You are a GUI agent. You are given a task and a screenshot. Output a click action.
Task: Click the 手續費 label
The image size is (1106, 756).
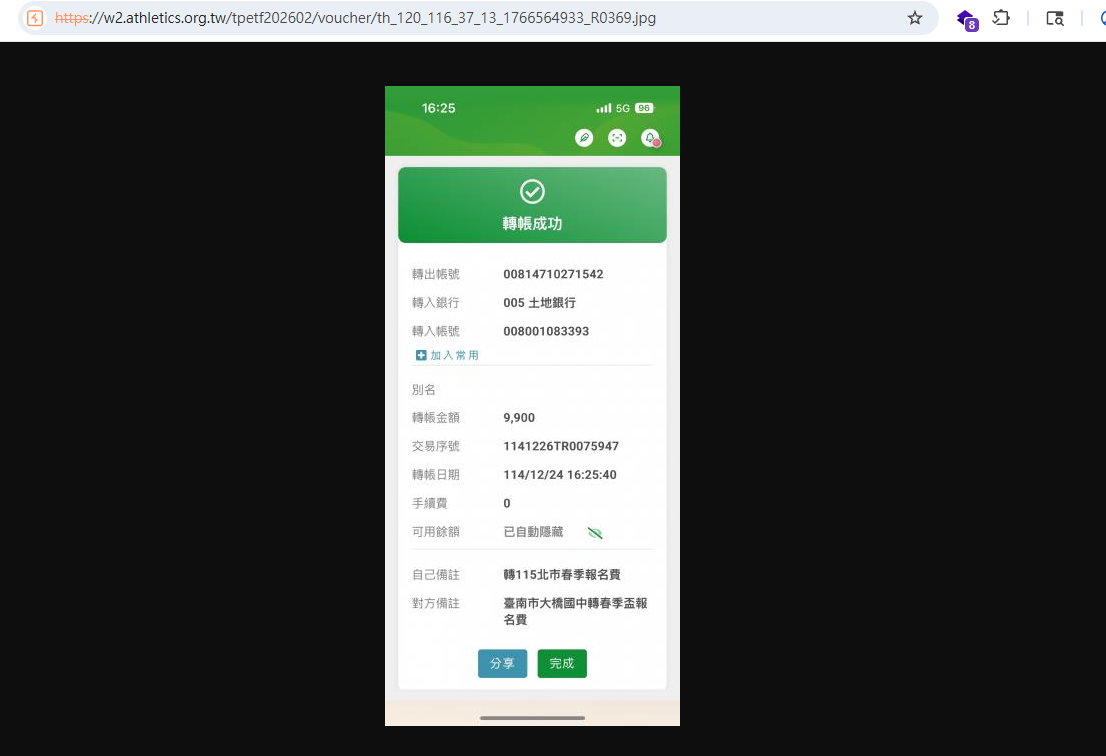pos(430,504)
